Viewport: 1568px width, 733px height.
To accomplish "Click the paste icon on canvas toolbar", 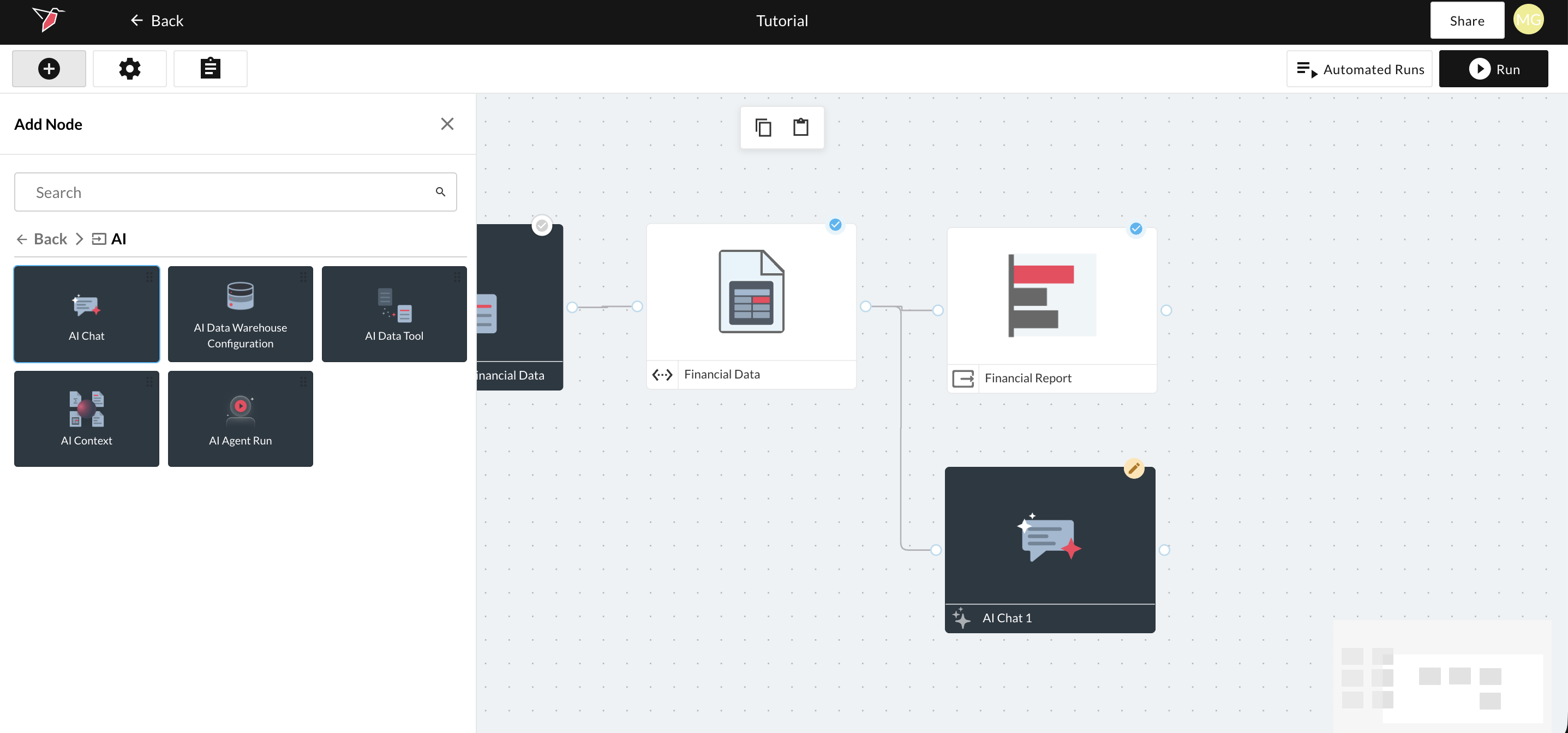I will 800,128.
